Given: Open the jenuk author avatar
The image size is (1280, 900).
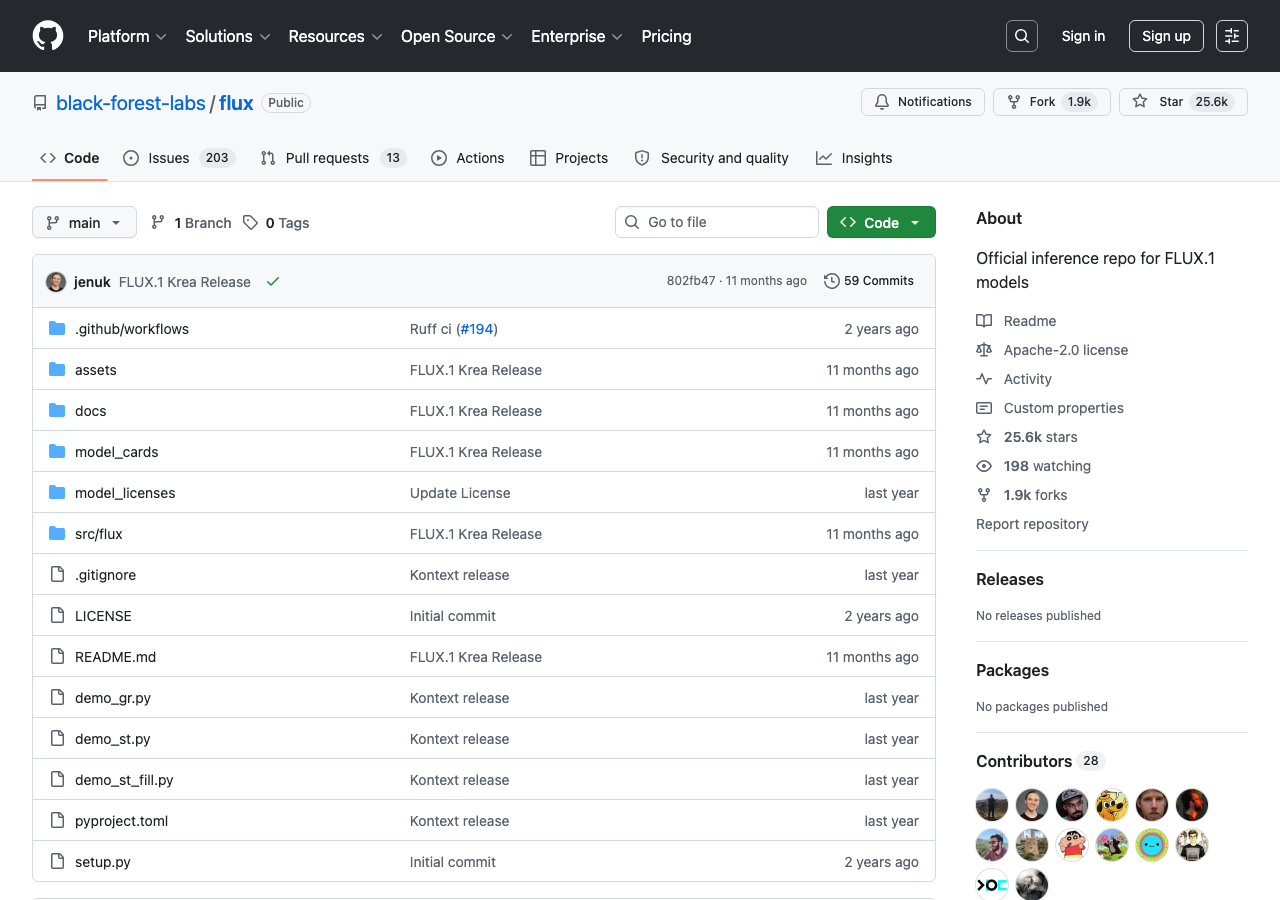Looking at the screenshot, I should pyautogui.click(x=56, y=281).
